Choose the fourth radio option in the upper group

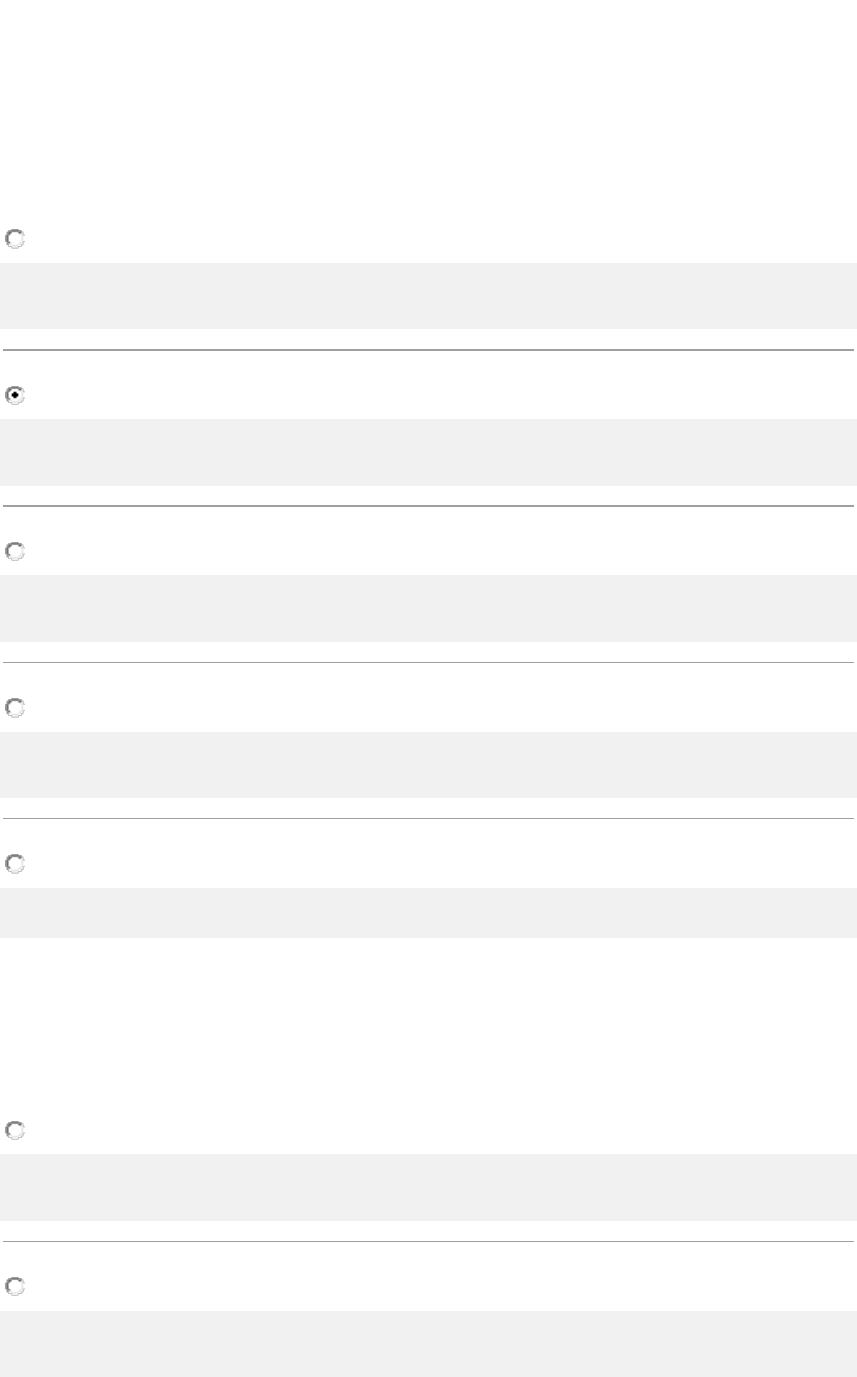(15, 707)
